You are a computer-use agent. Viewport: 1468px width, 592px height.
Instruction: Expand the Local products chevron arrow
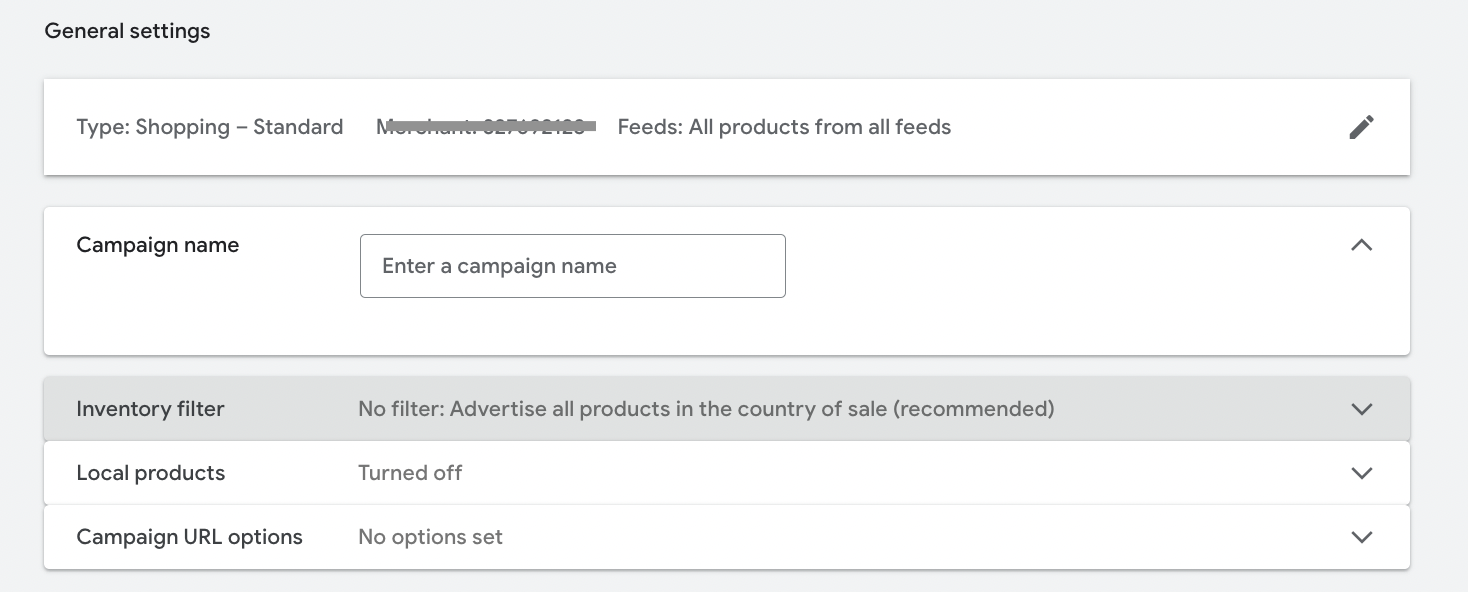(x=1361, y=473)
